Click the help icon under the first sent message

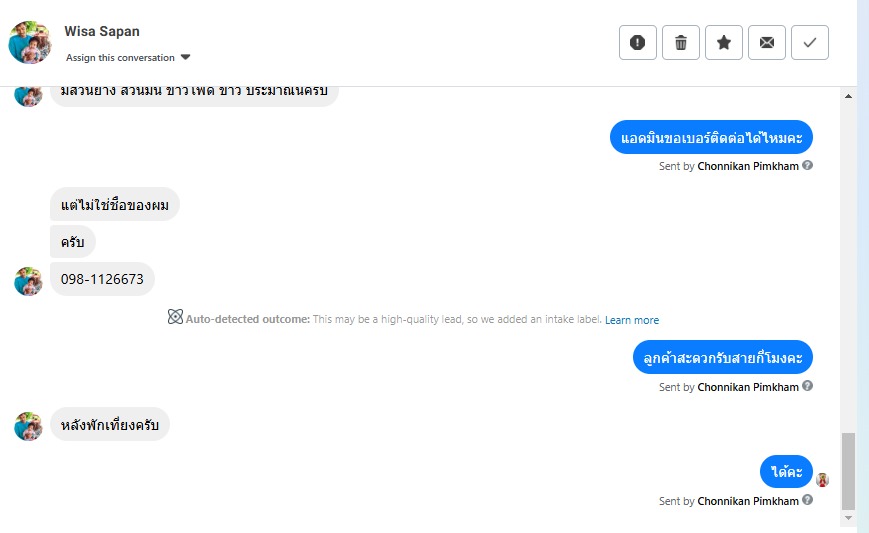808,166
